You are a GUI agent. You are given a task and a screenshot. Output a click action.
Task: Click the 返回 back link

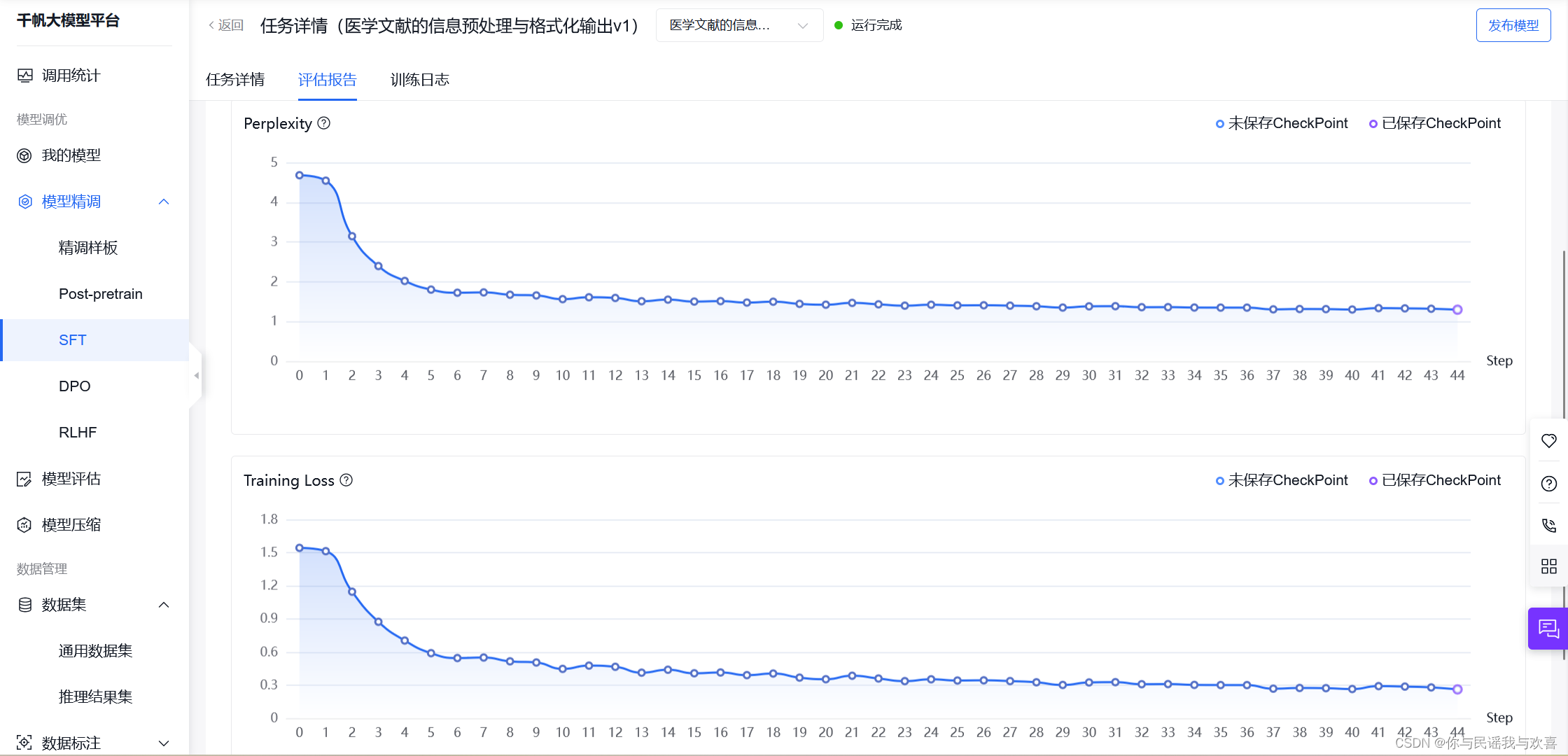coord(225,26)
